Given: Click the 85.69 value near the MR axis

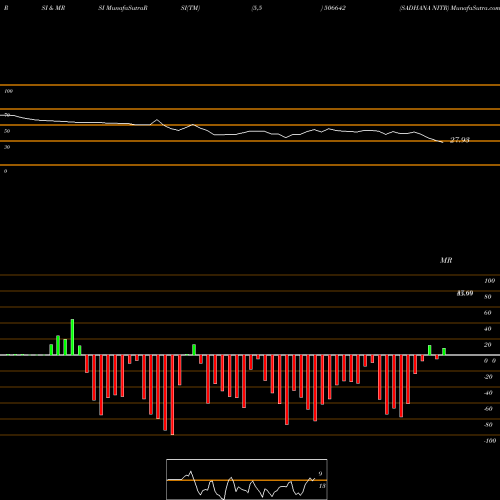Looking at the screenshot, I should (x=465, y=293).
